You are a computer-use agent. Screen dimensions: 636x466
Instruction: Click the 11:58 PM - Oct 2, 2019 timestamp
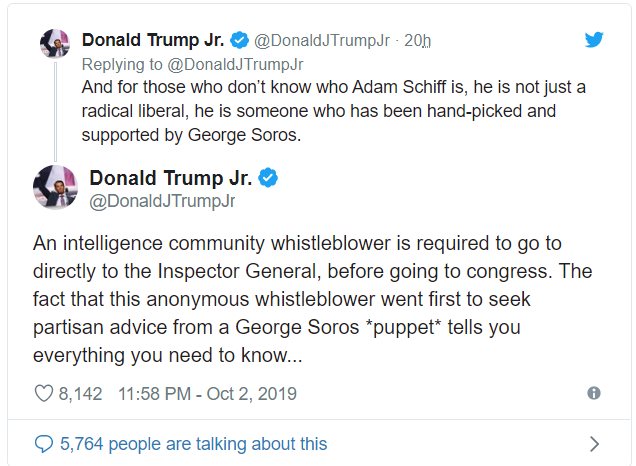coord(207,394)
